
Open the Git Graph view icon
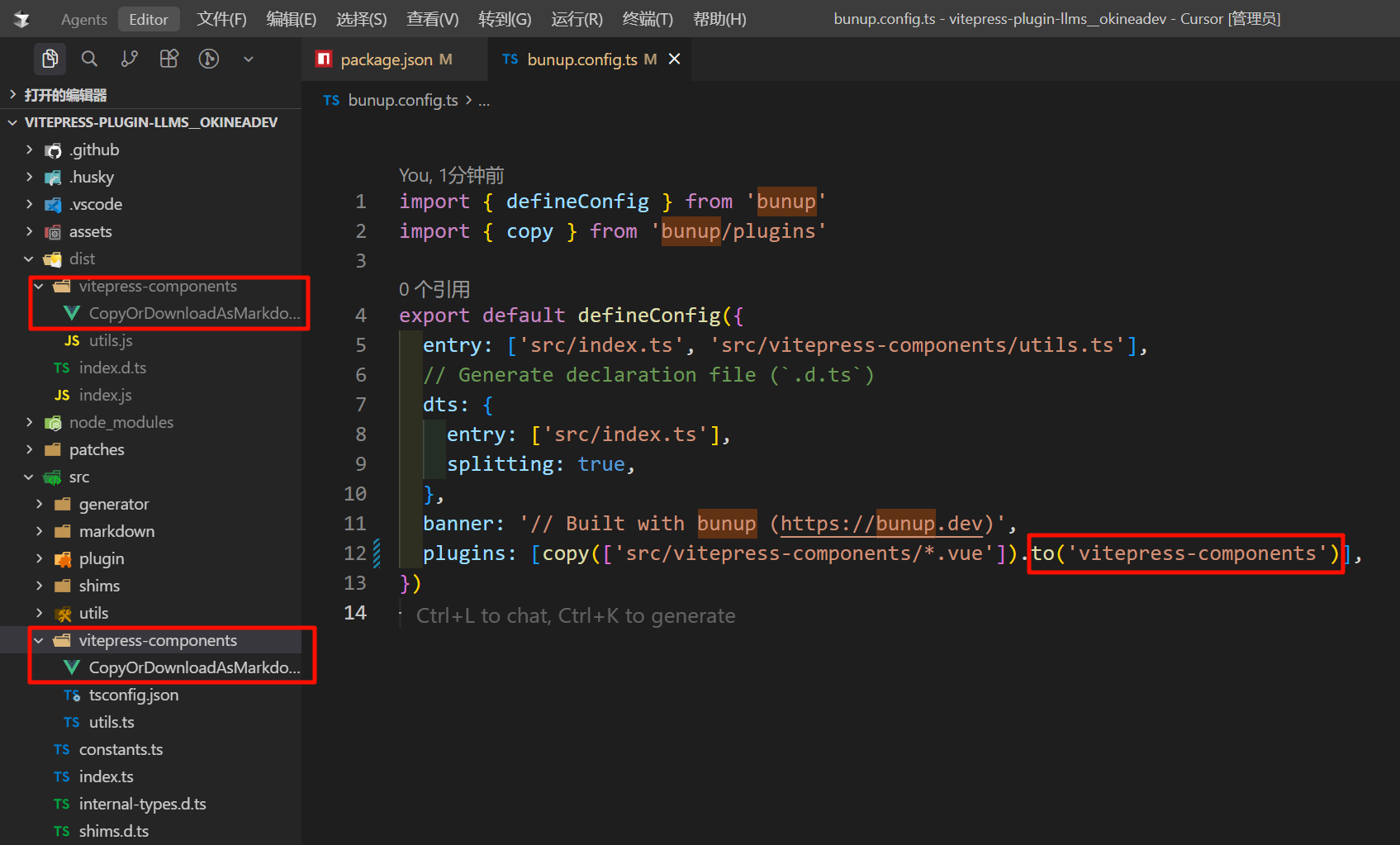coord(209,59)
